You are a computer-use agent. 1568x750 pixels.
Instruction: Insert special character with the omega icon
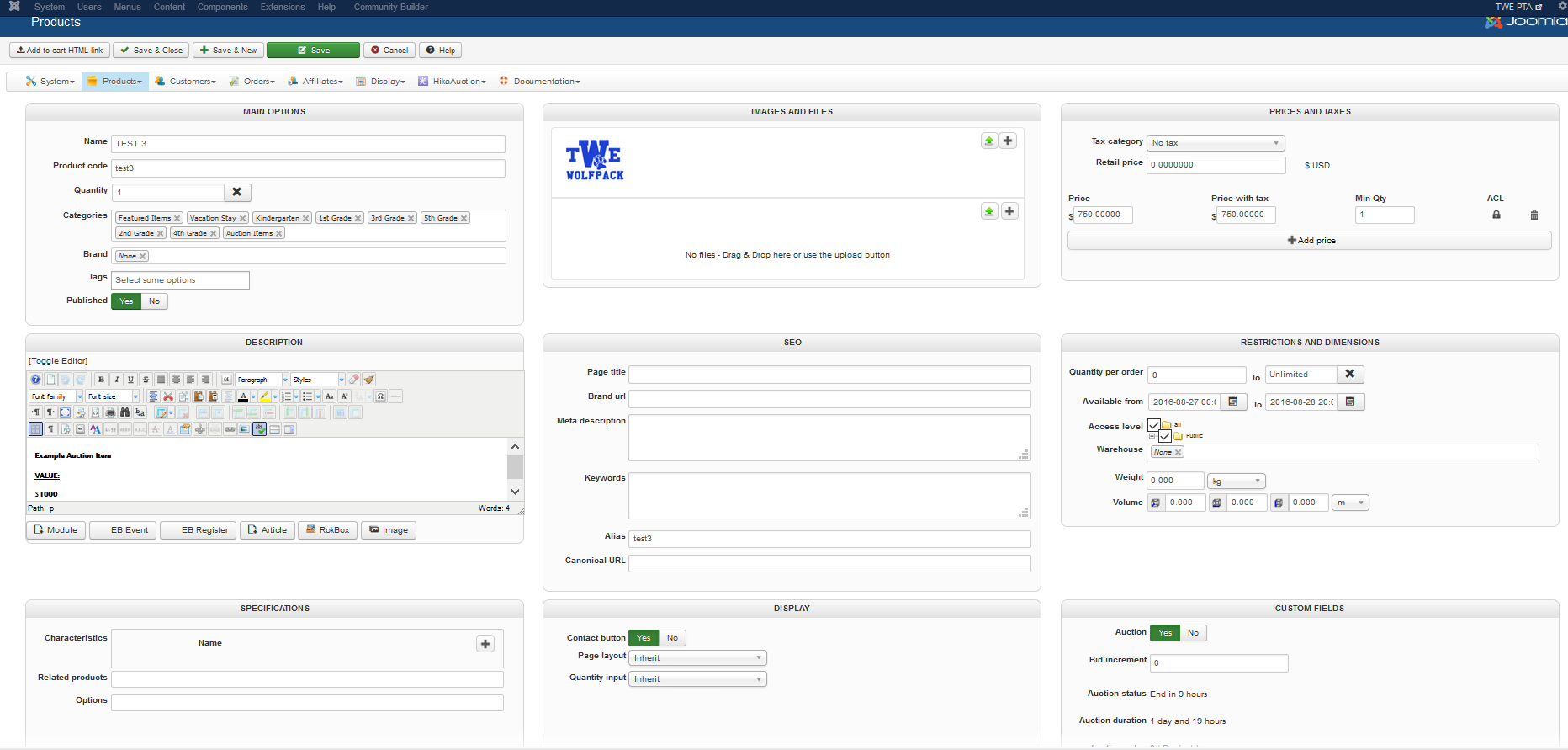tap(381, 396)
